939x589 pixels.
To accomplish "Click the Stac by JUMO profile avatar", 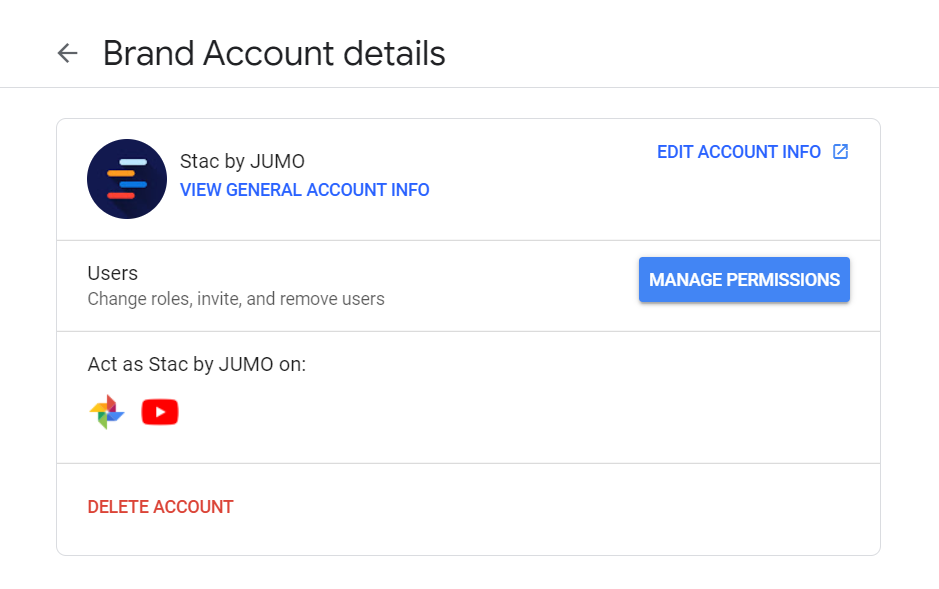I will click(x=127, y=179).
